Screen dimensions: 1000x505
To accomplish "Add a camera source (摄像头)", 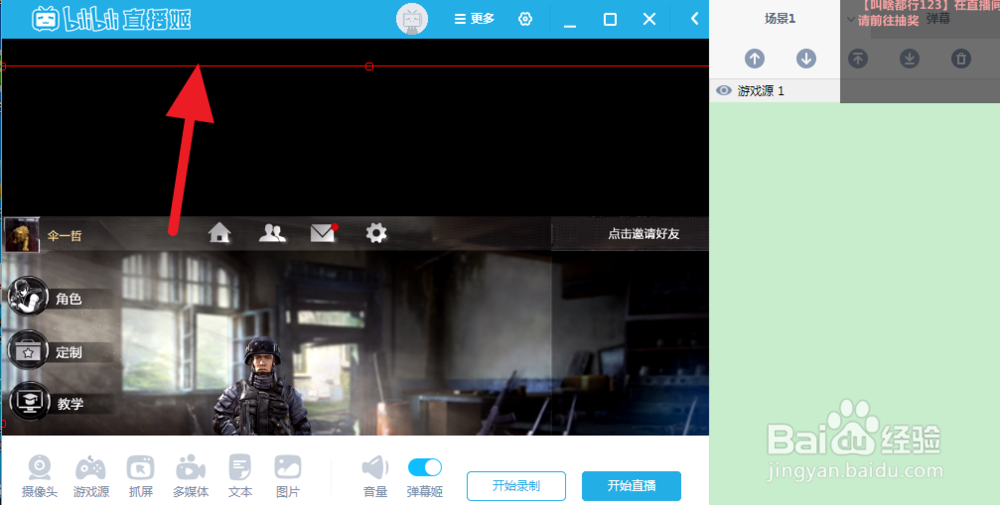I will pyautogui.click(x=40, y=476).
